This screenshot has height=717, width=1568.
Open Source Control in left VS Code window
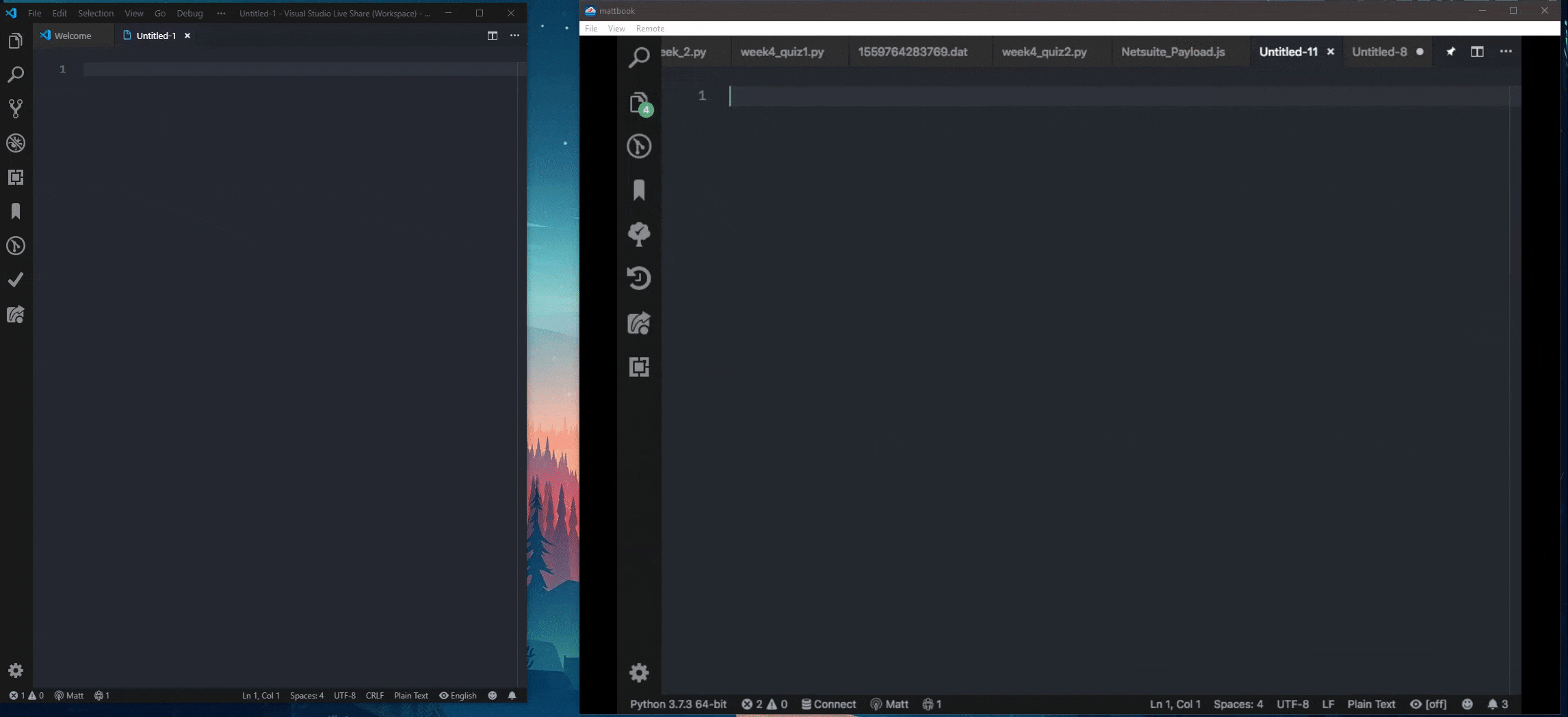tap(15, 108)
